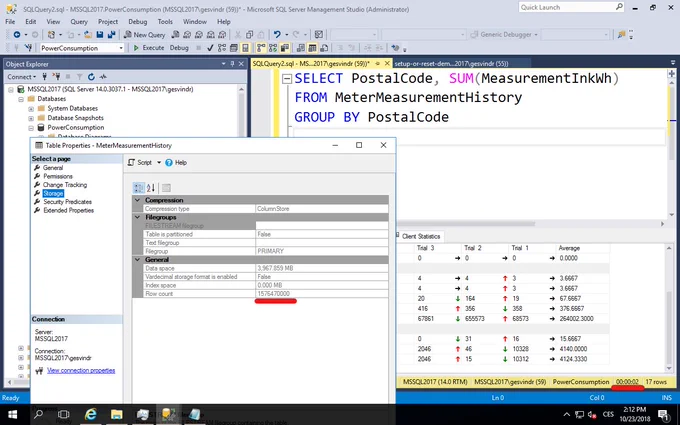Click the Parse query checkmark icon
Screen dimensions: 680x425
coord(210,48)
